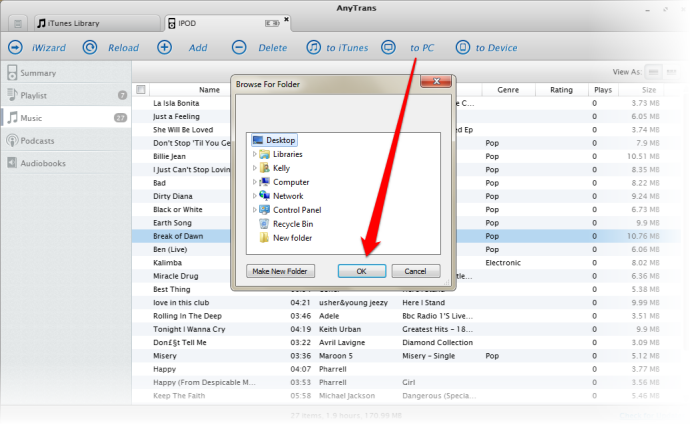Click the Delete minus icon

pyautogui.click(x=239, y=47)
